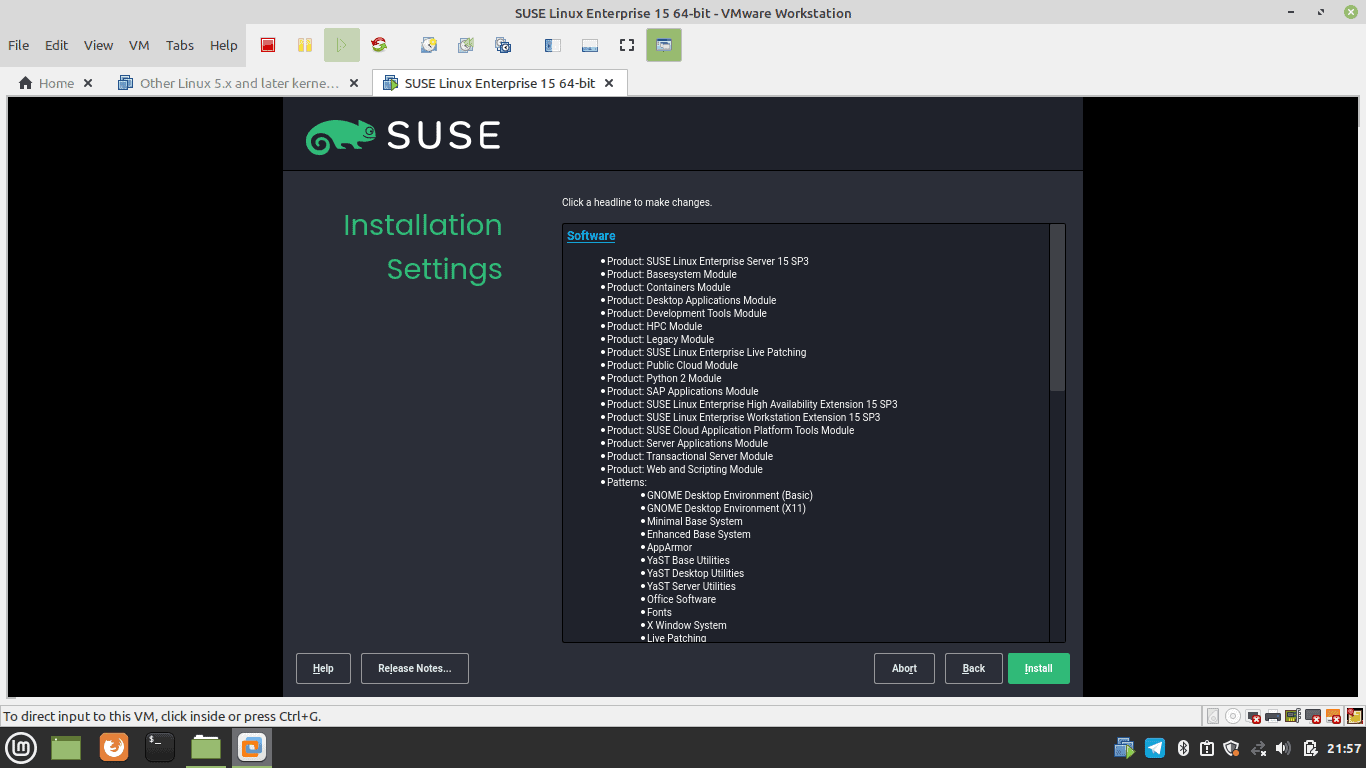Open the Linux Mint start menu

pyautogui.click(x=22, y=747)
